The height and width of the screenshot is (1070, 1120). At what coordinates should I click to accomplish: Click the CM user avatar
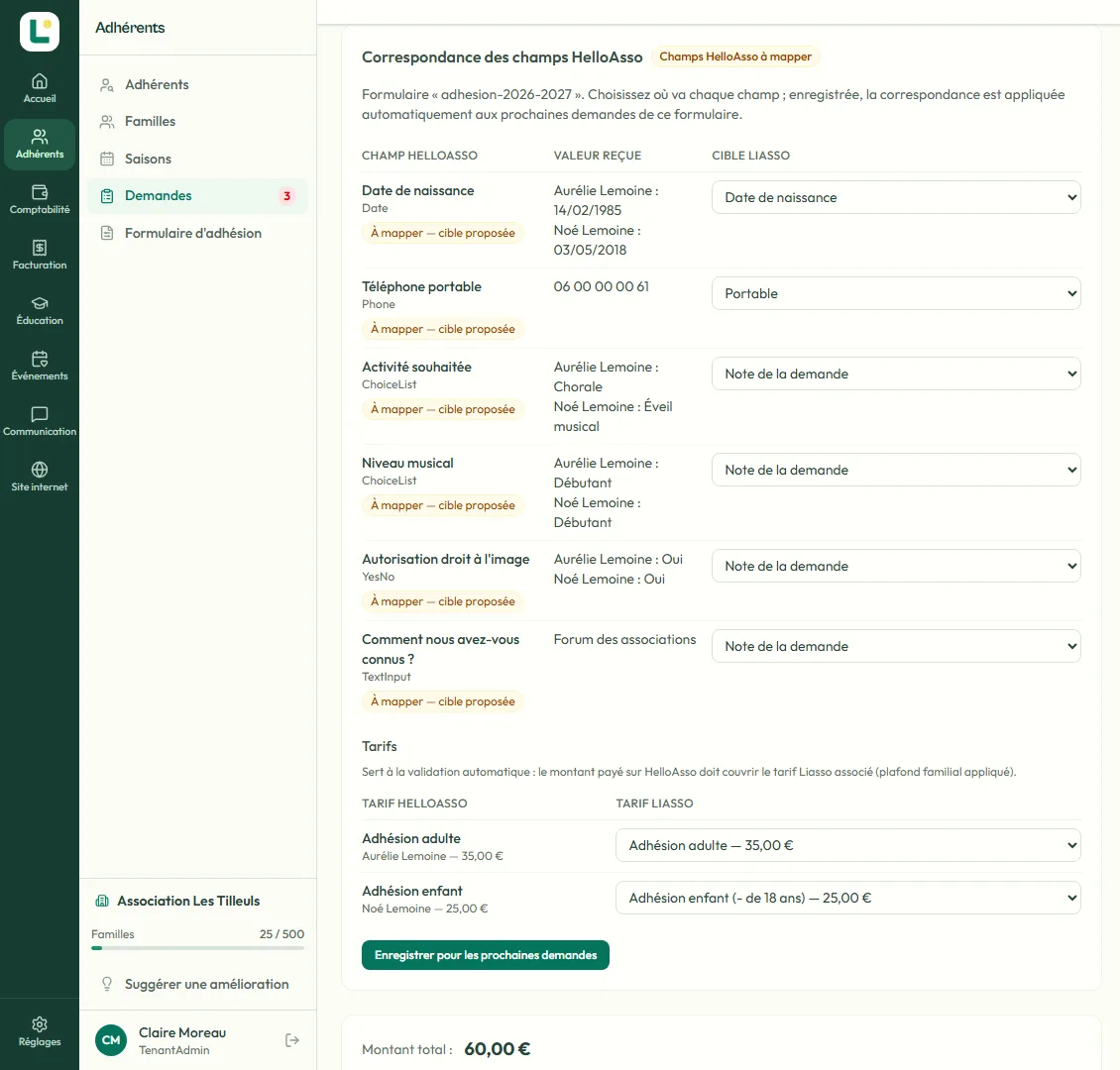(x=111, y=1040)
